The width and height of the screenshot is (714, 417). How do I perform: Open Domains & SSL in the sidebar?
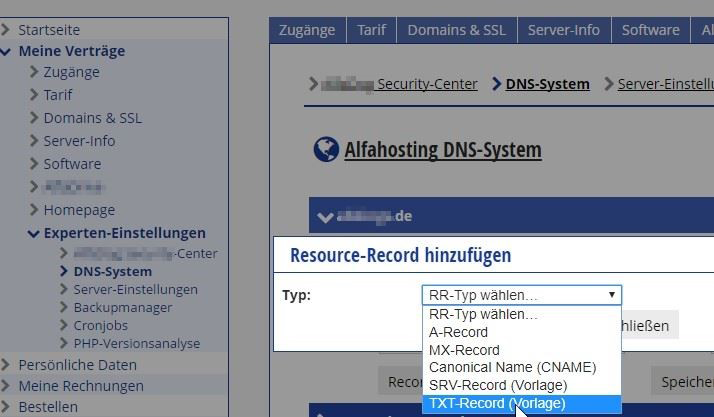(x=92, y=118)
